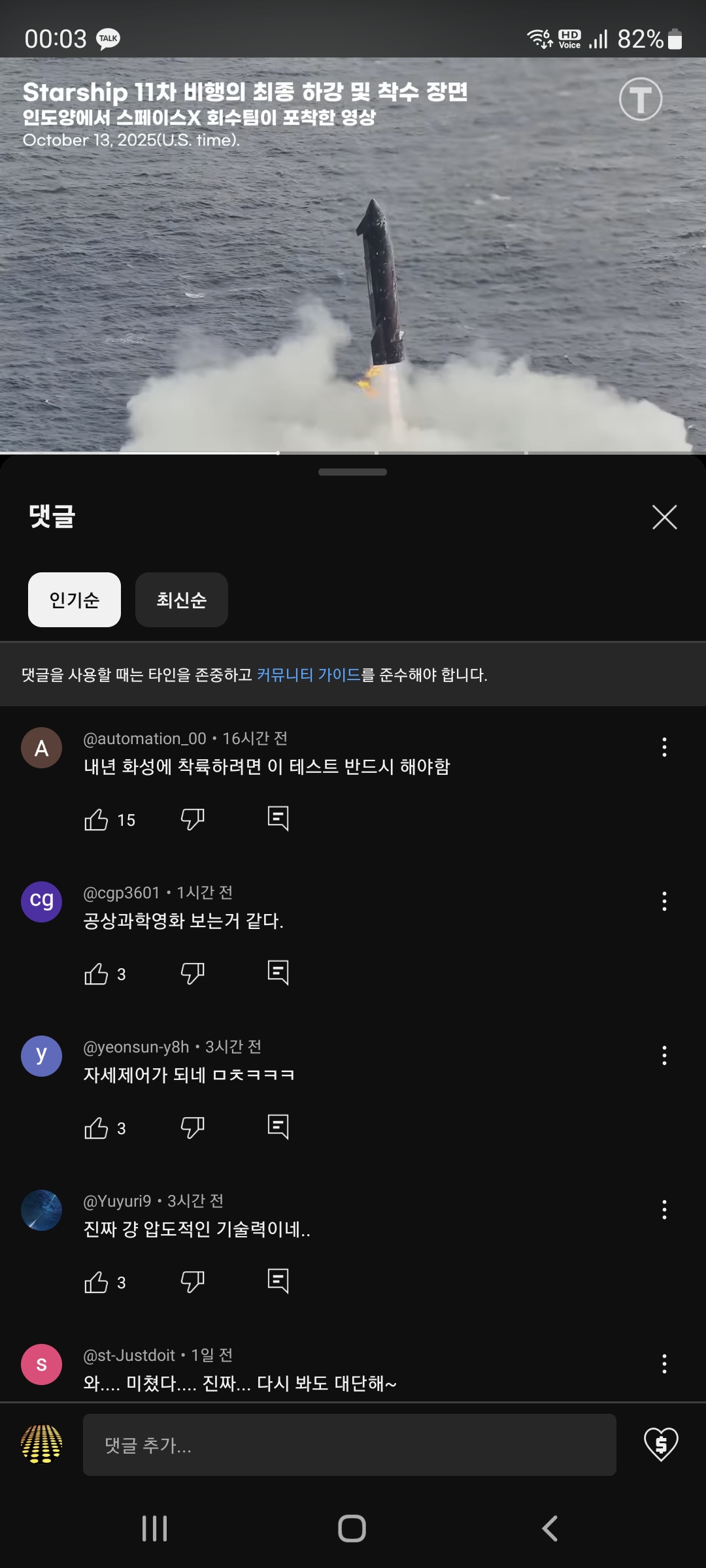Screen dimensions: 706x1568
Task: Open options menu for @automation_00 comment
Action: pyautogui.click(x=664, y=747)
